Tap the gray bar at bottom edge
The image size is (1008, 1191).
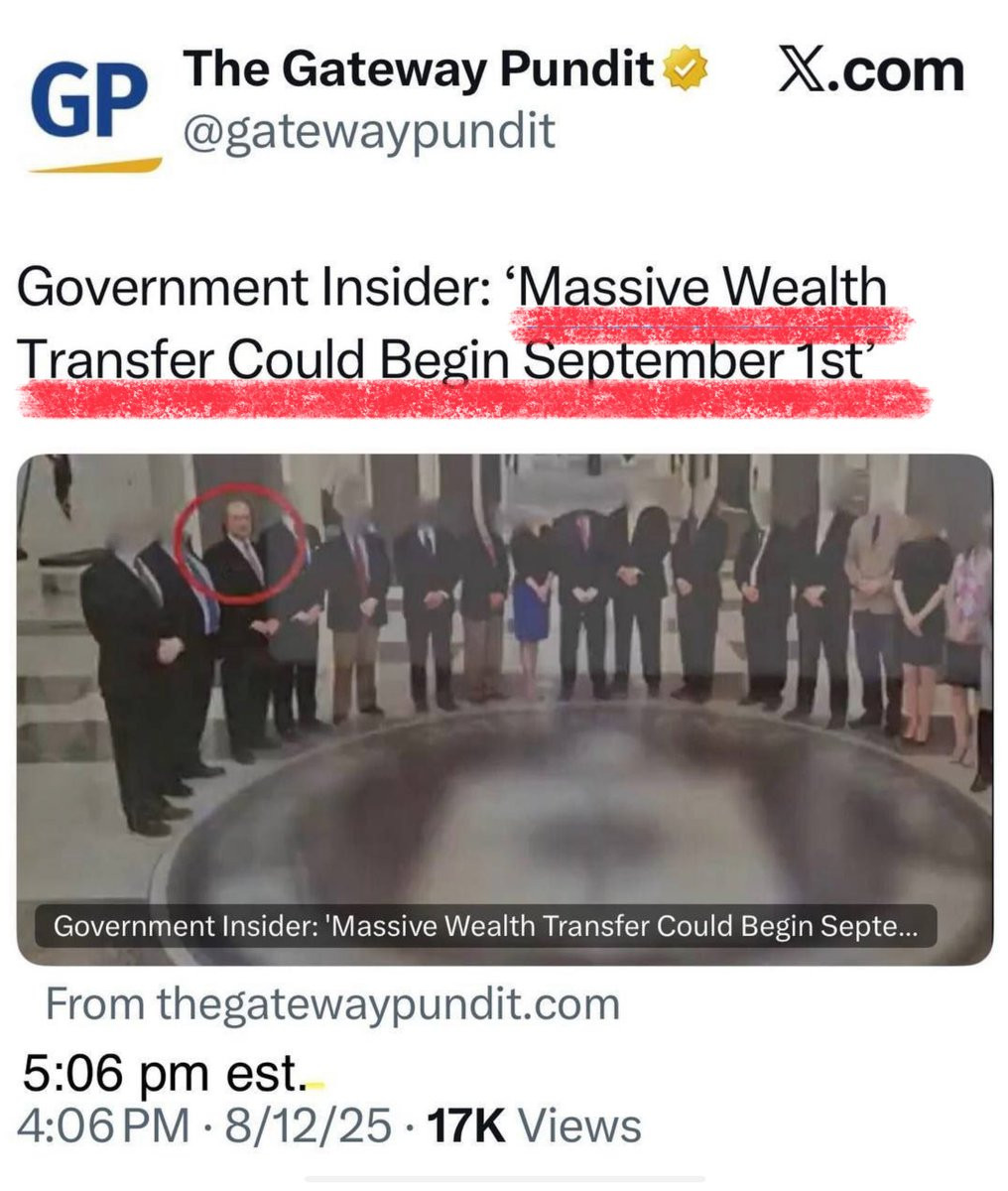click(504, 1179)
